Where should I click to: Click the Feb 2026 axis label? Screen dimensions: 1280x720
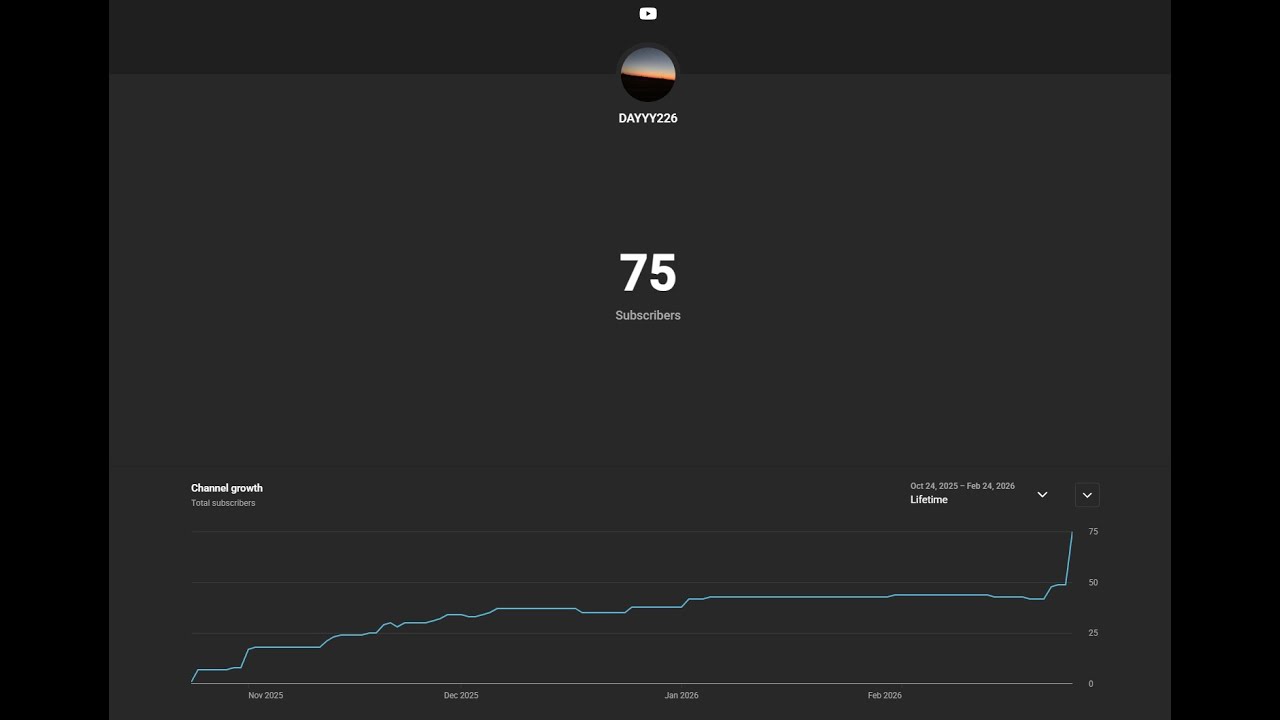point(885,695)
